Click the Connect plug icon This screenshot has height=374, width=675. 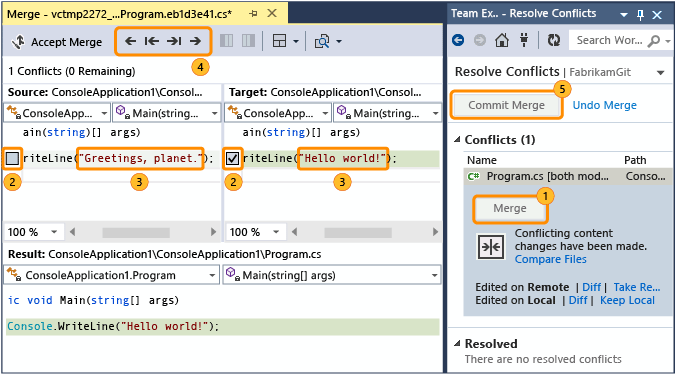point(524,40)
